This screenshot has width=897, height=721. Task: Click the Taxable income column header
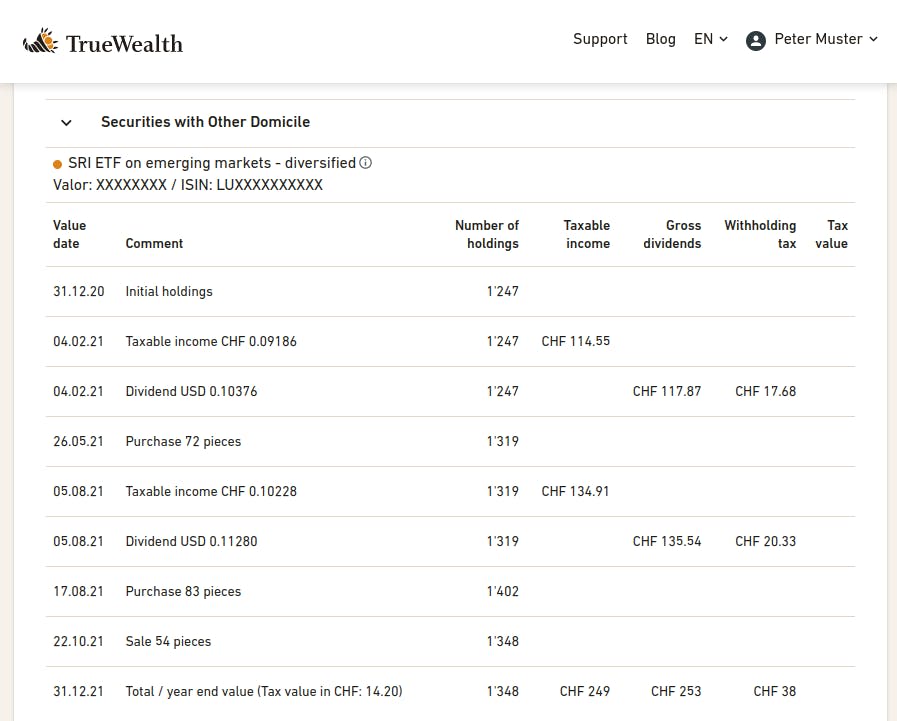pos(587,234)
